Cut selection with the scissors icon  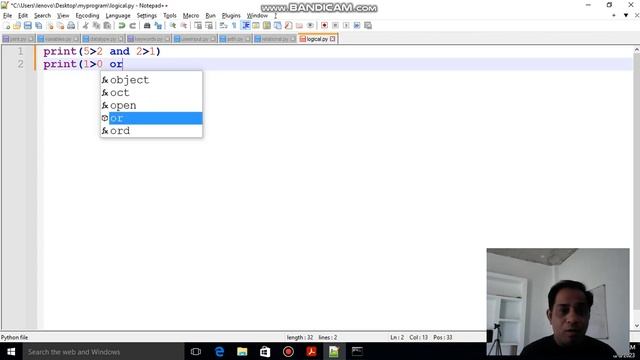[x=85, y=26]
